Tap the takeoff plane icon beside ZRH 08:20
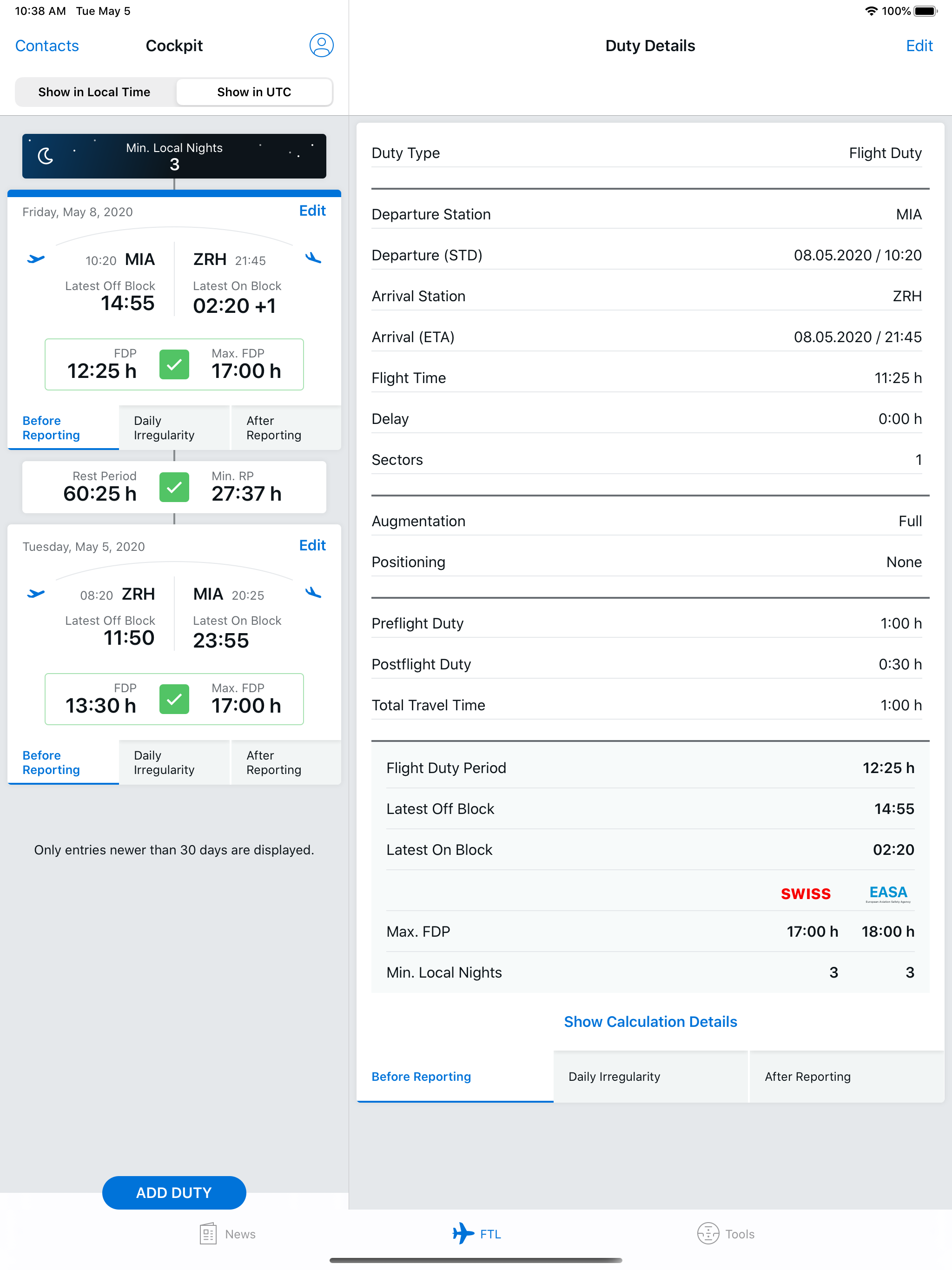 point(36,594)
